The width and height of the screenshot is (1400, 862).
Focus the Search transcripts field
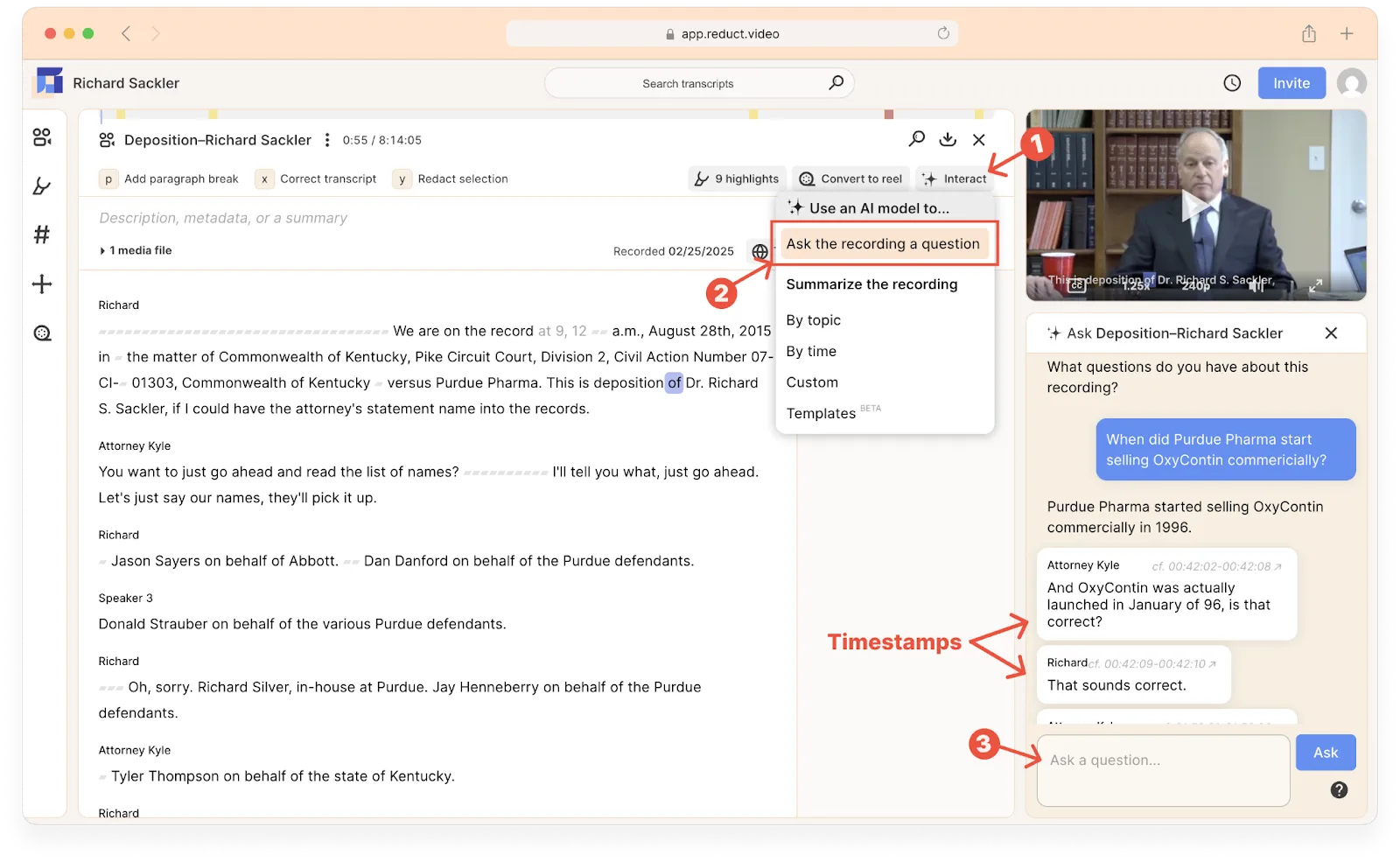point(699,83)
